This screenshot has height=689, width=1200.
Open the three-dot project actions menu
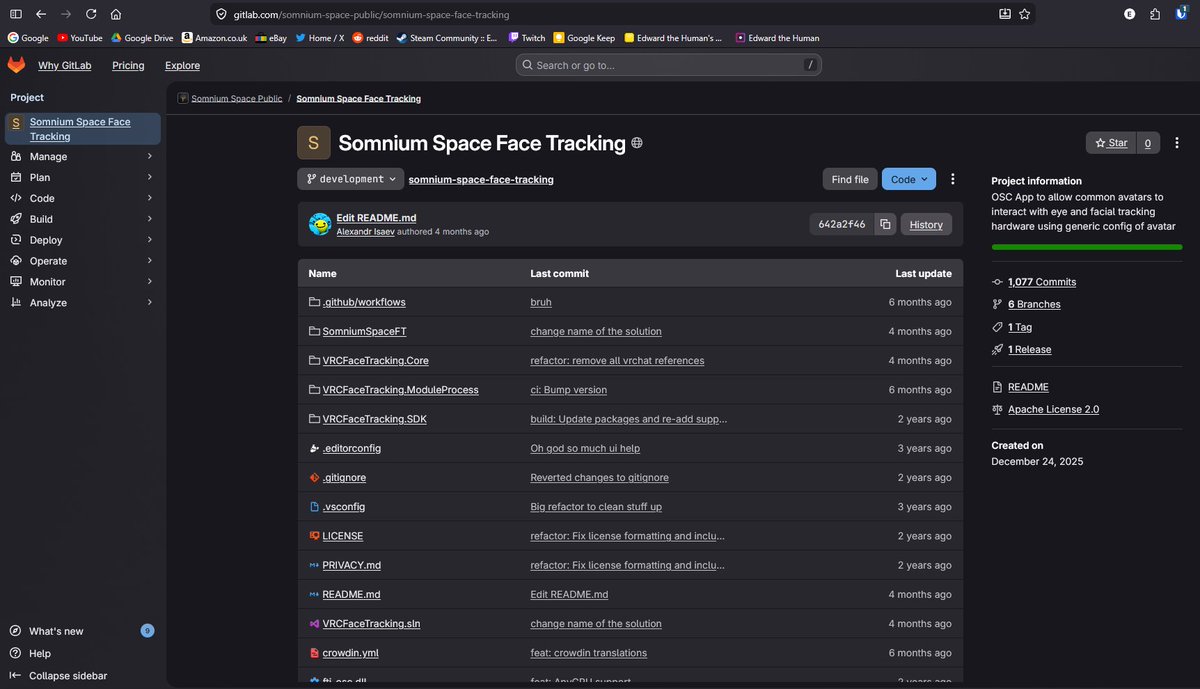pyautogui.click(x=952, y=179)
